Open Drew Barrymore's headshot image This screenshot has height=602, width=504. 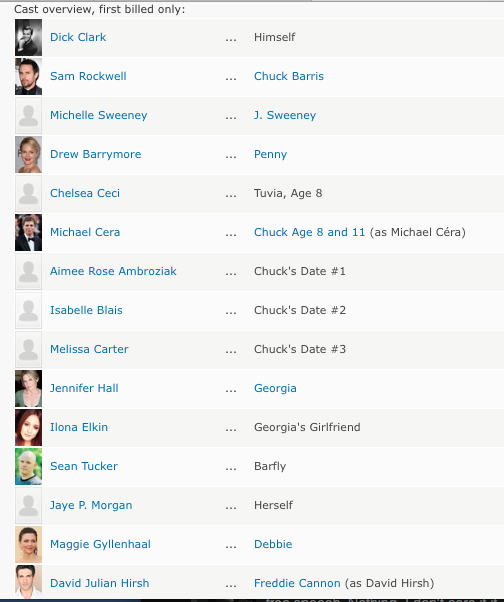tap(28, 154)
